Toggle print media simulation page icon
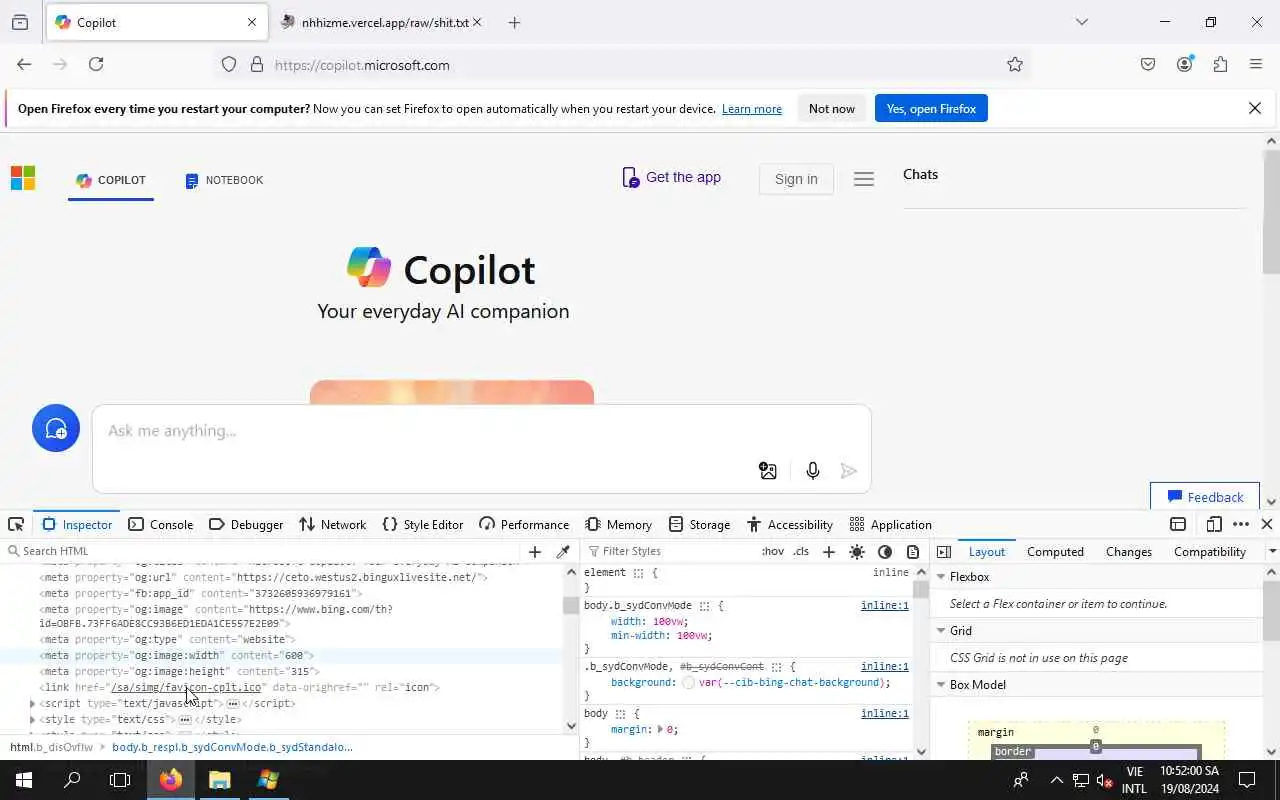This screenshot has width=1280, height=800. [913, 551]
